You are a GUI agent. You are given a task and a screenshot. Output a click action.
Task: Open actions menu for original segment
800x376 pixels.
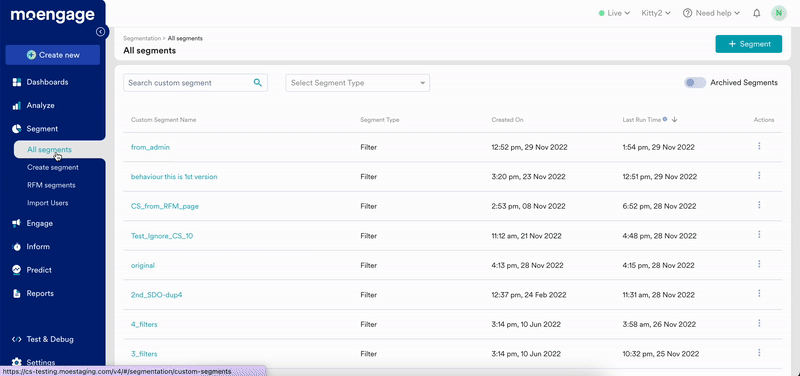point(759,264)
